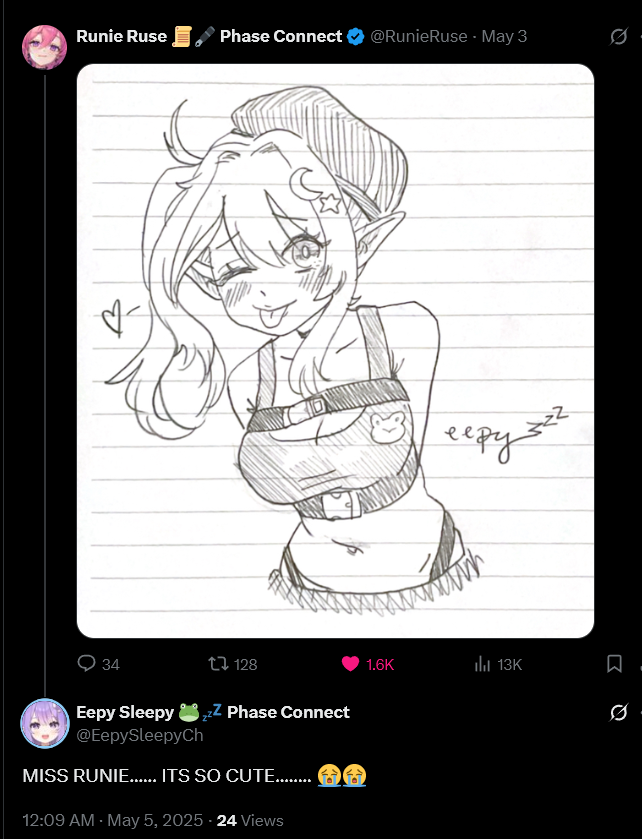Click the 12:09 AM May 5, 2025 timestamp

113,820
